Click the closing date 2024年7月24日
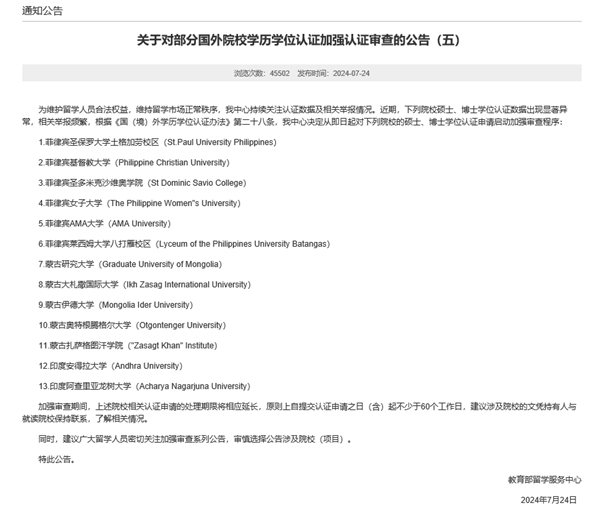This screenshot has width=600, height=505. tap(553, 497)
